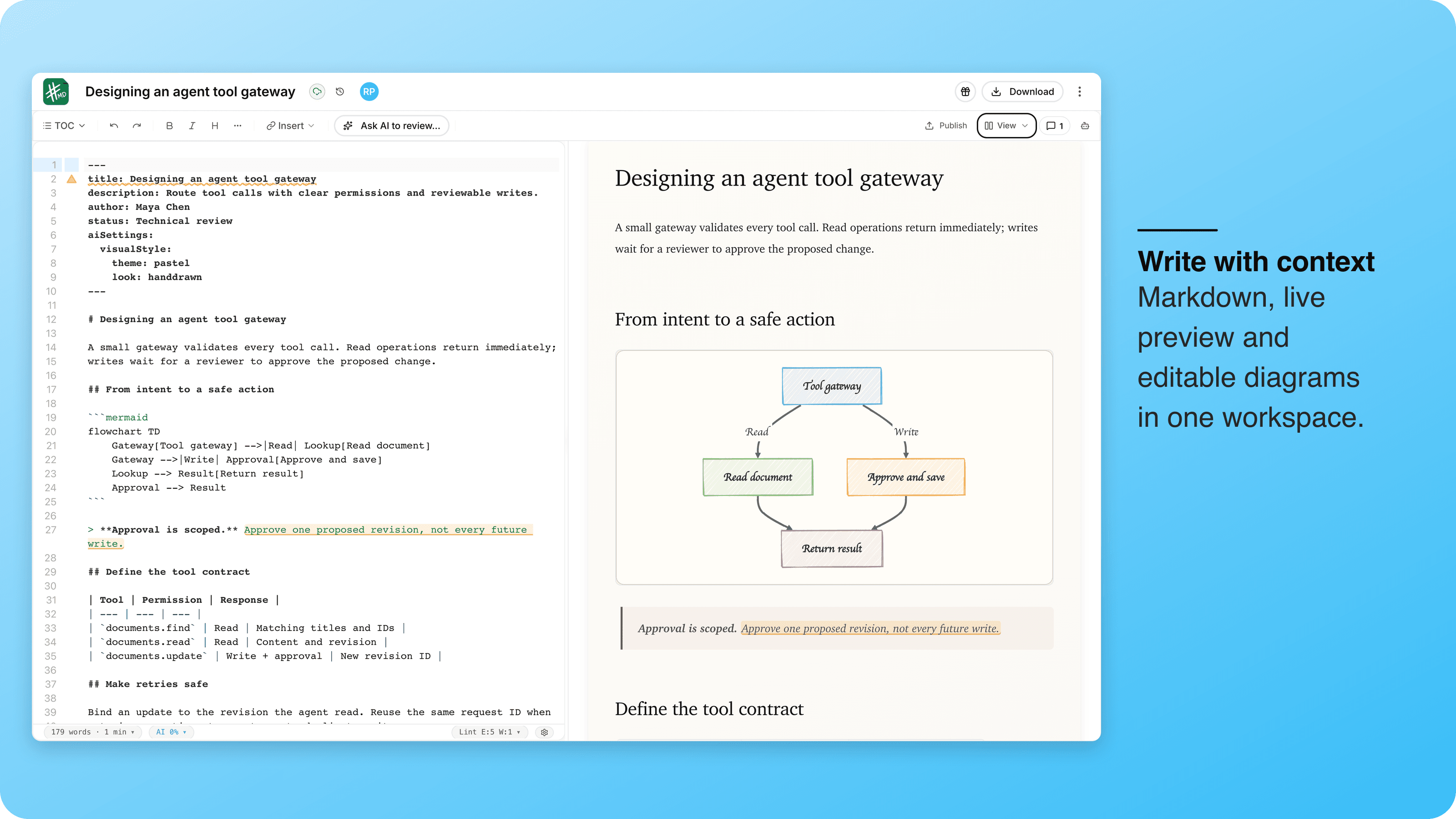Click the 'status: Technical review' line
Viewport: 1456px width, 819px height.
(x=160, y=221)
